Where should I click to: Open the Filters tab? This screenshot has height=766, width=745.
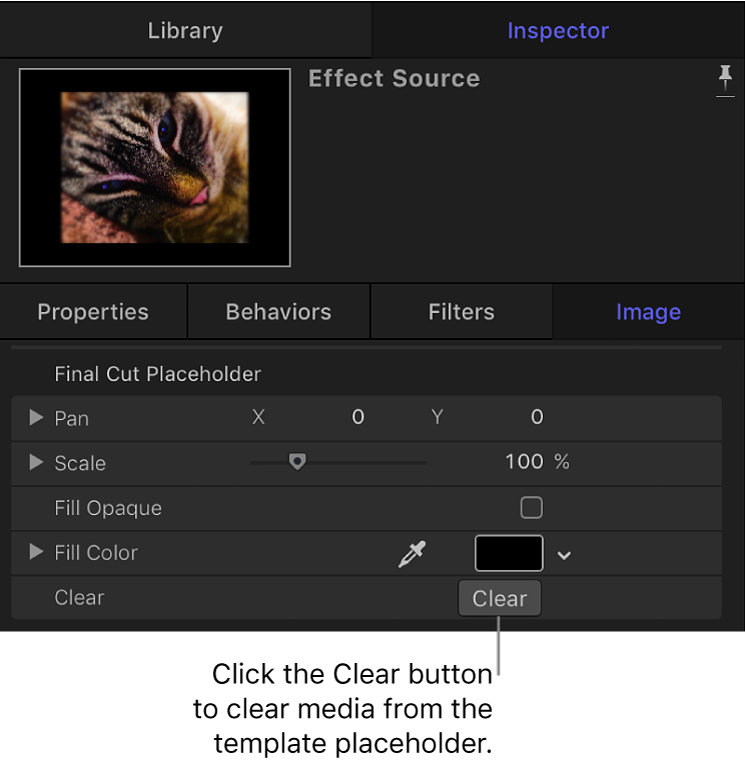(461, 312)
